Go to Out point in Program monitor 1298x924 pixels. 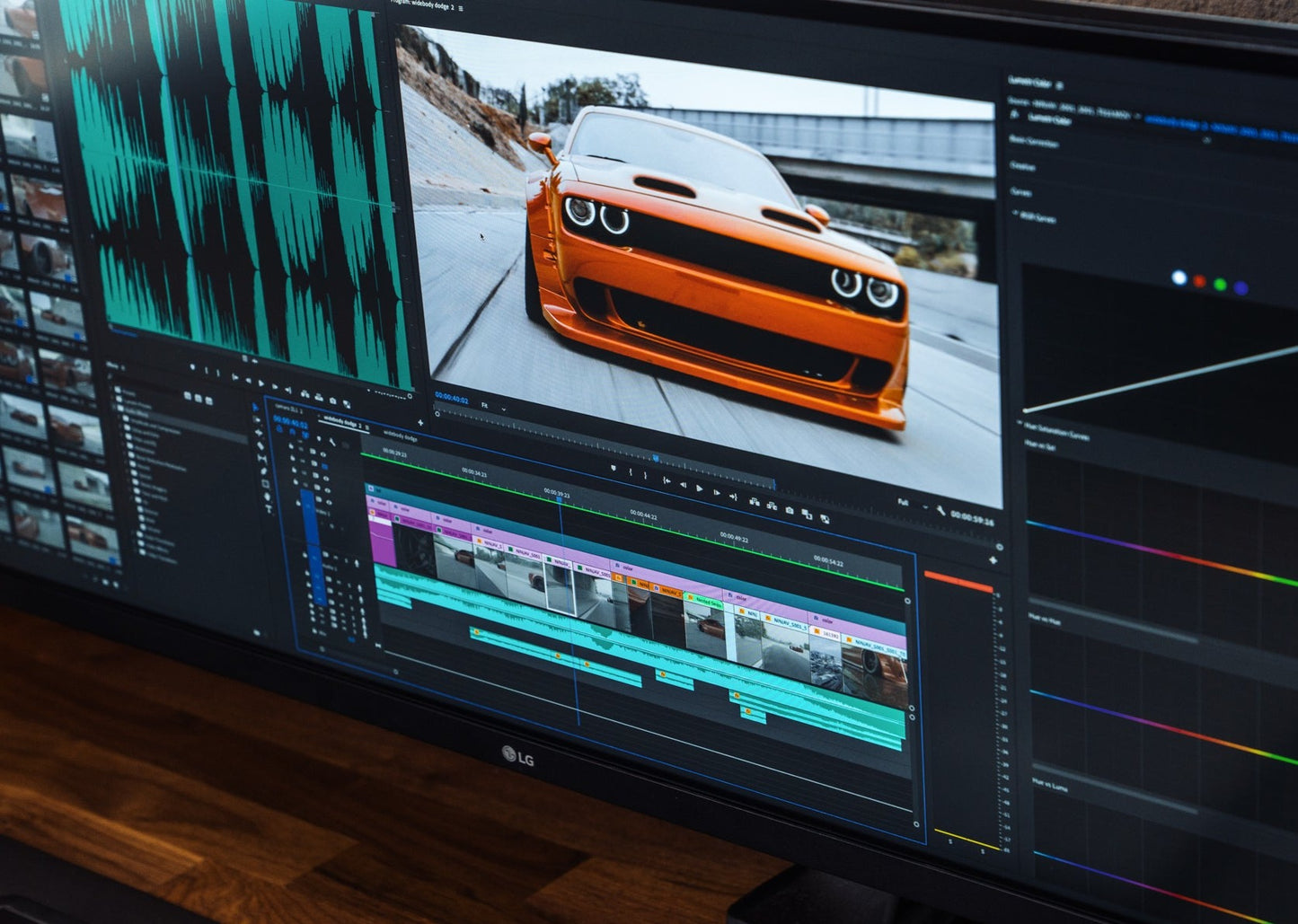pos(733,497)
